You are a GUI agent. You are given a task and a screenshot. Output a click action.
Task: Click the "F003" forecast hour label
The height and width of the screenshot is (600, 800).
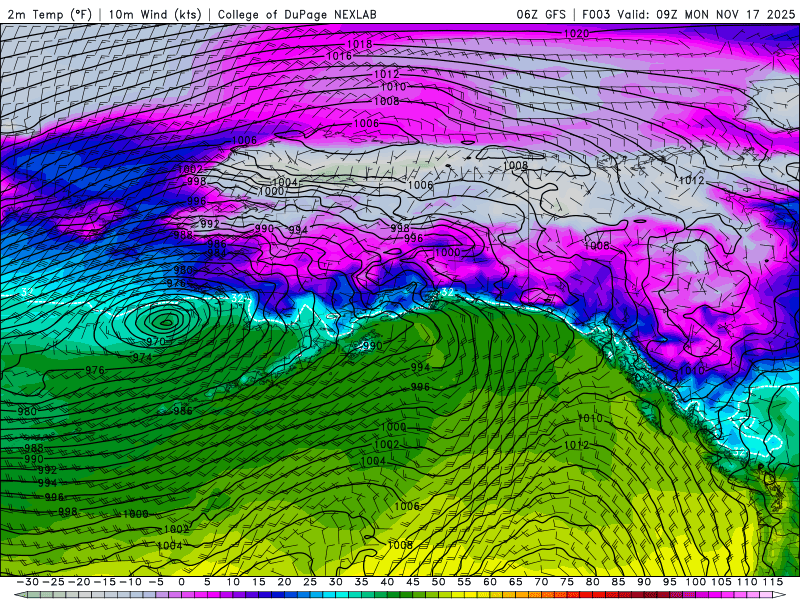point(597,14)
